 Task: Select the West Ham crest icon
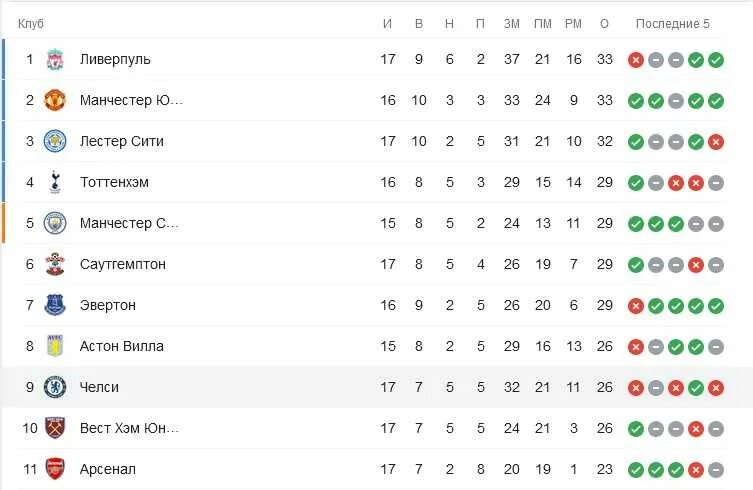click(55, 428)
